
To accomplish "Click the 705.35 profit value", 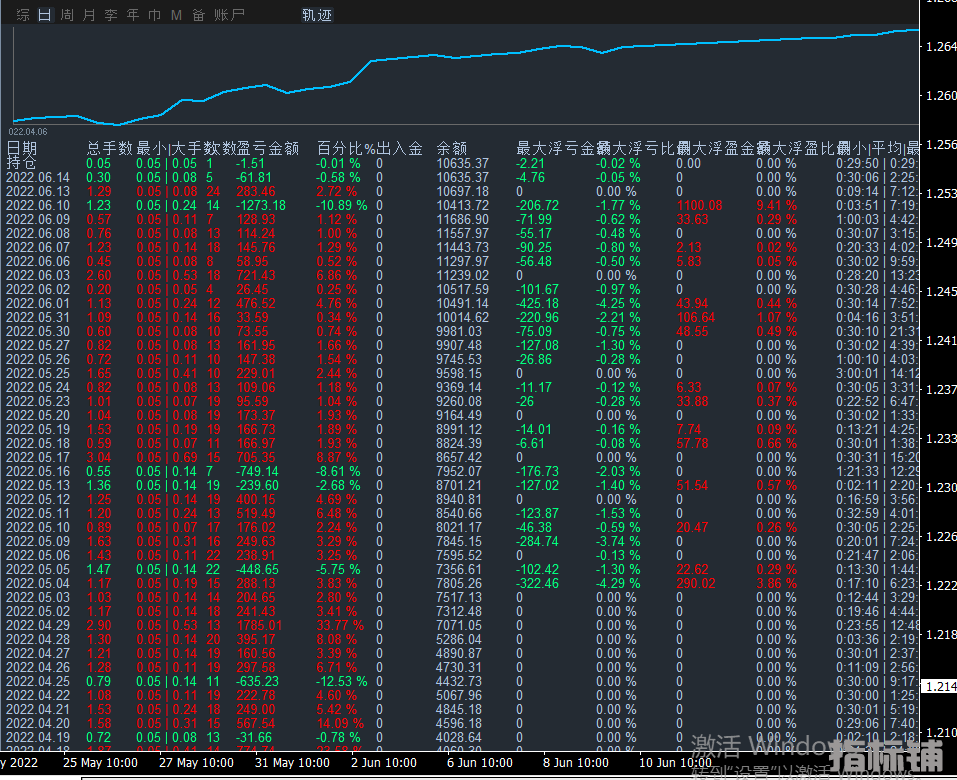I will click(x=256, y=458).
